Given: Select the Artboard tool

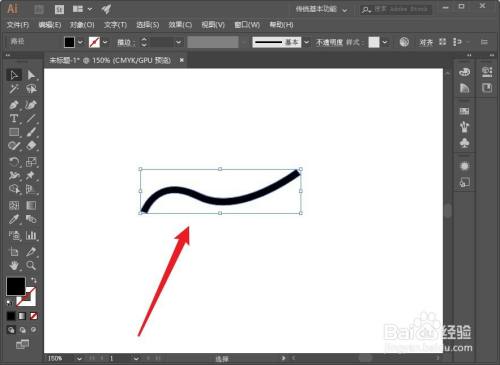Looking at the screenshot, I should click(x=14, y=252).
